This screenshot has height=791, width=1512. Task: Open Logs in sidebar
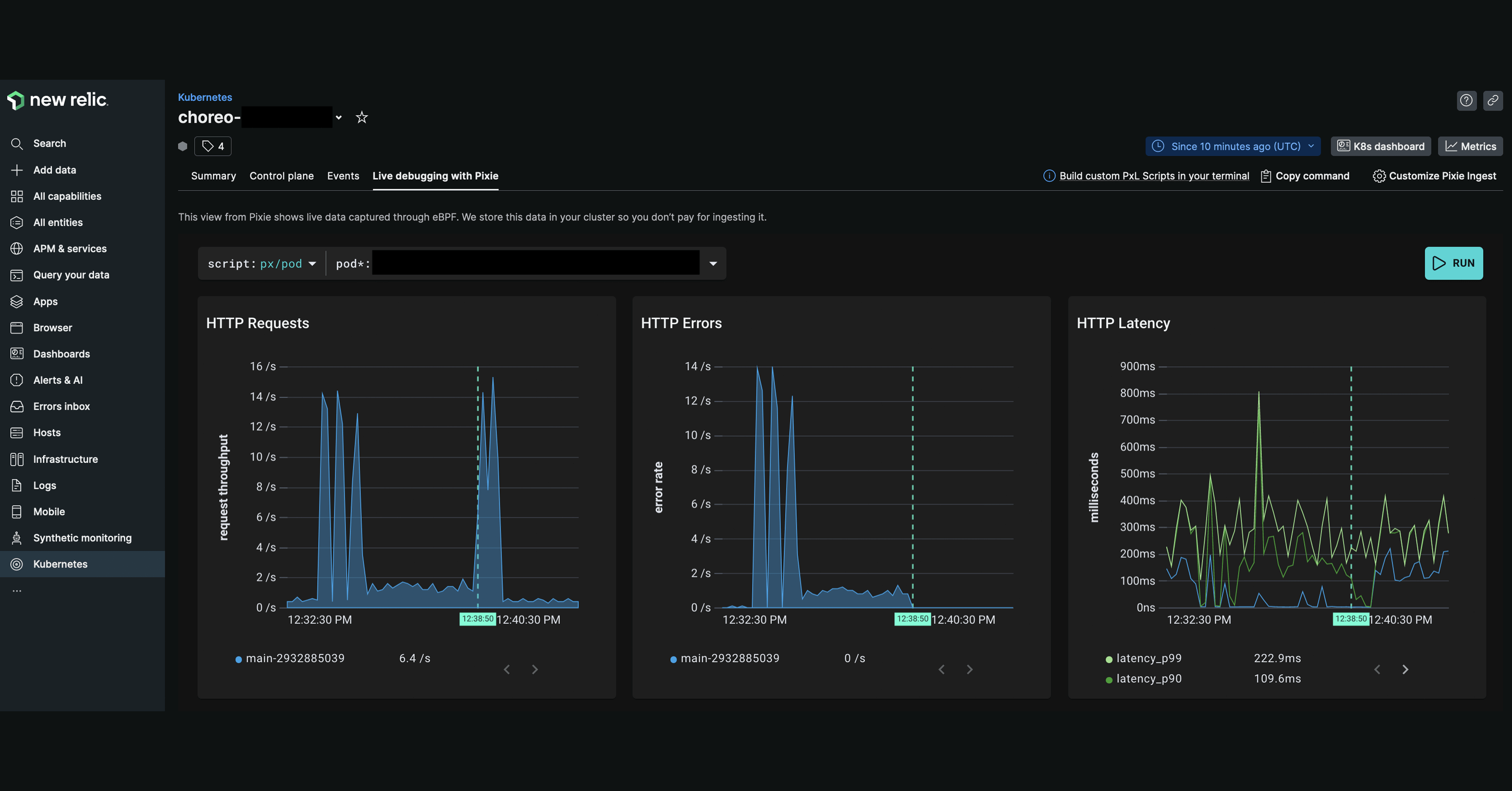45,485
